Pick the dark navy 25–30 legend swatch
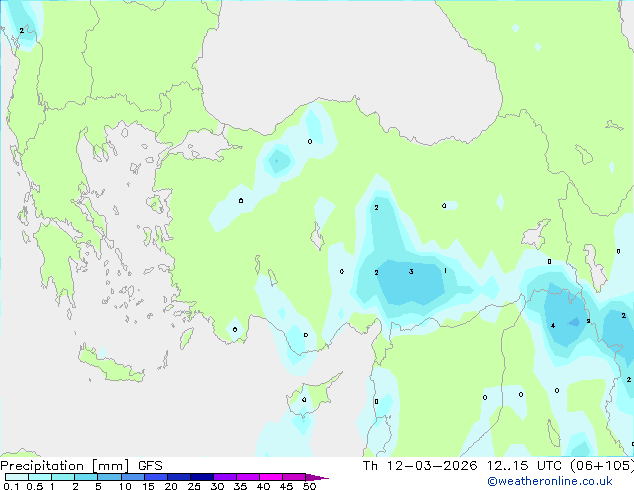Image resolution: width=634 pixels, height=490 pixels. coord(202,477)
